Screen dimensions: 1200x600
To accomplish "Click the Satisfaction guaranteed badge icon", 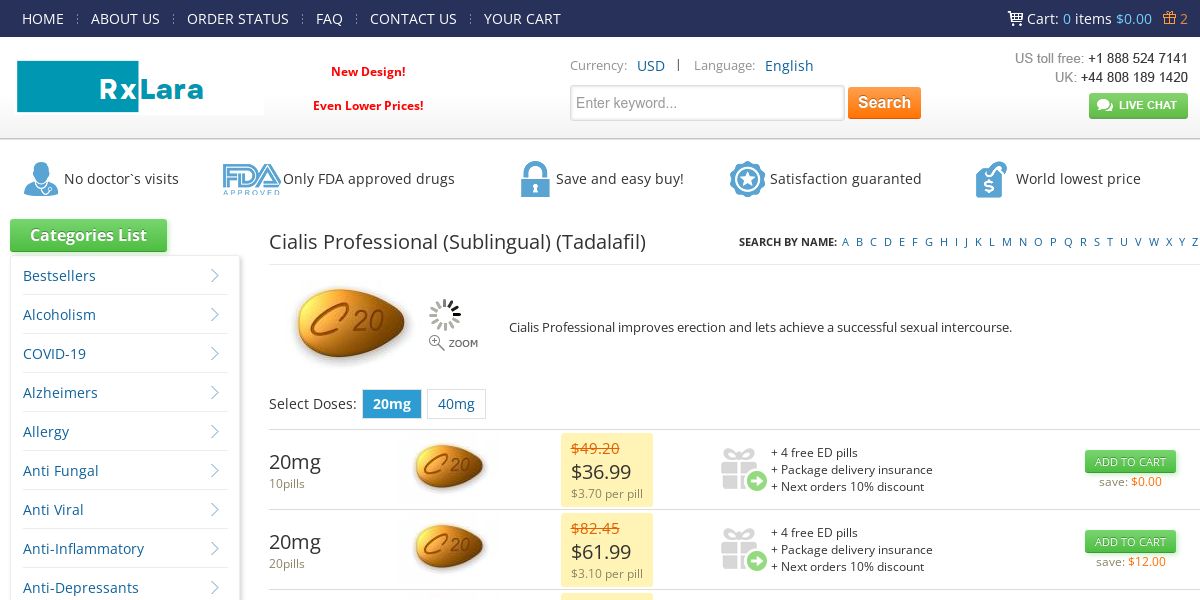I will point(747,179).
